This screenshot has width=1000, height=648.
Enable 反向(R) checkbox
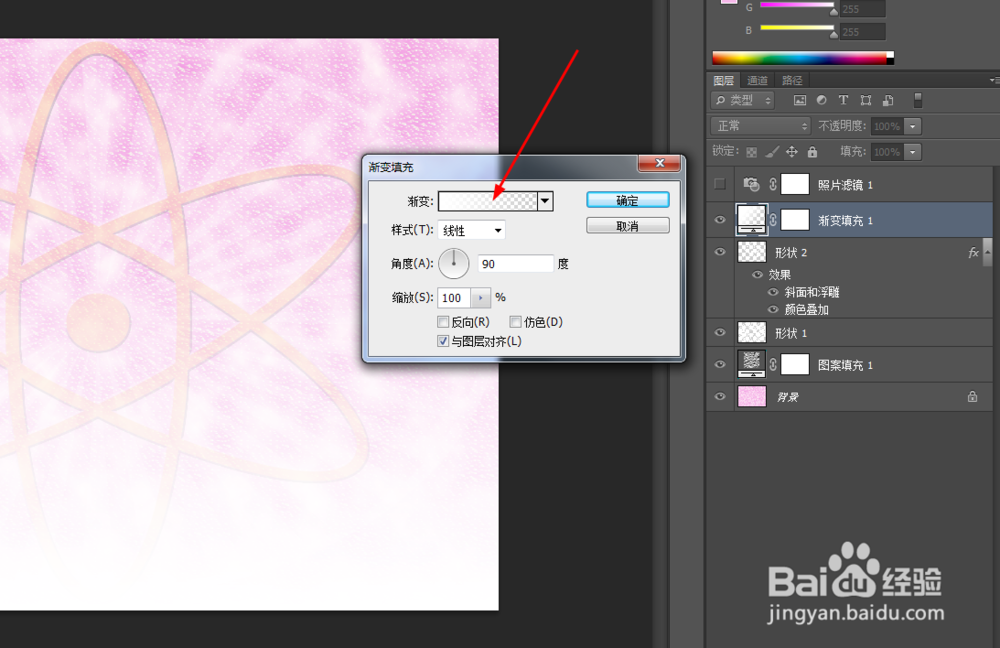click(x=443, y=321)
